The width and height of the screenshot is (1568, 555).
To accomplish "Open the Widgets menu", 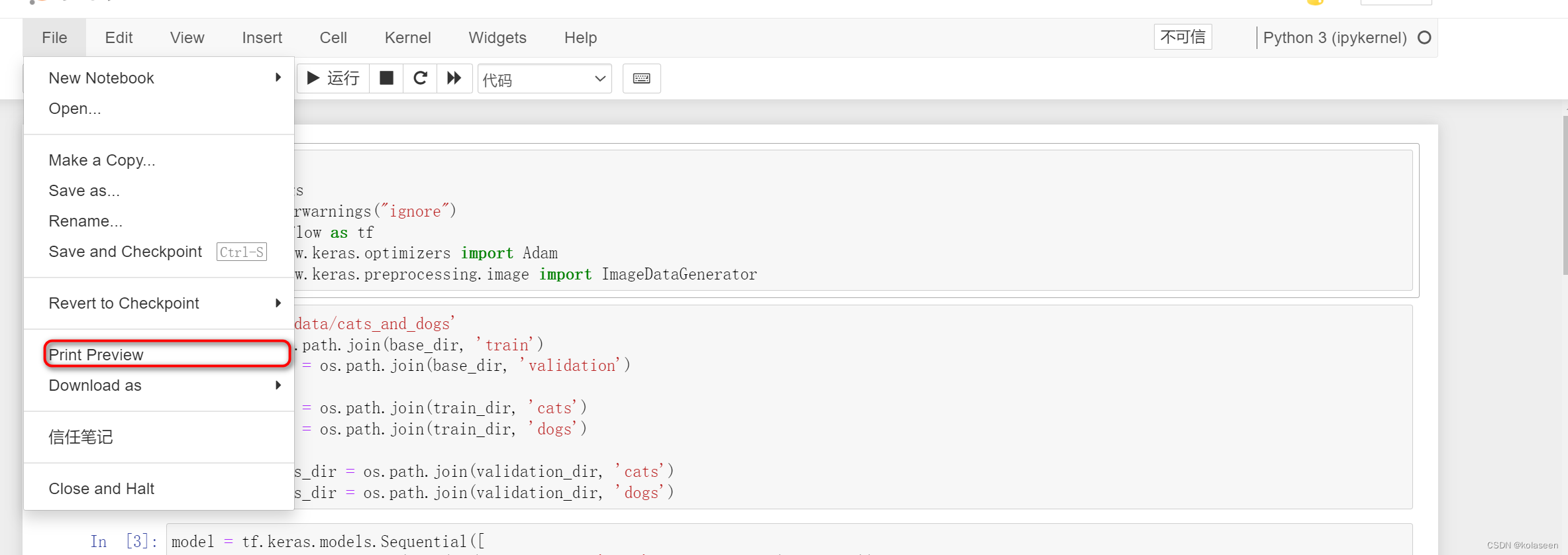I will pos(497,38).
